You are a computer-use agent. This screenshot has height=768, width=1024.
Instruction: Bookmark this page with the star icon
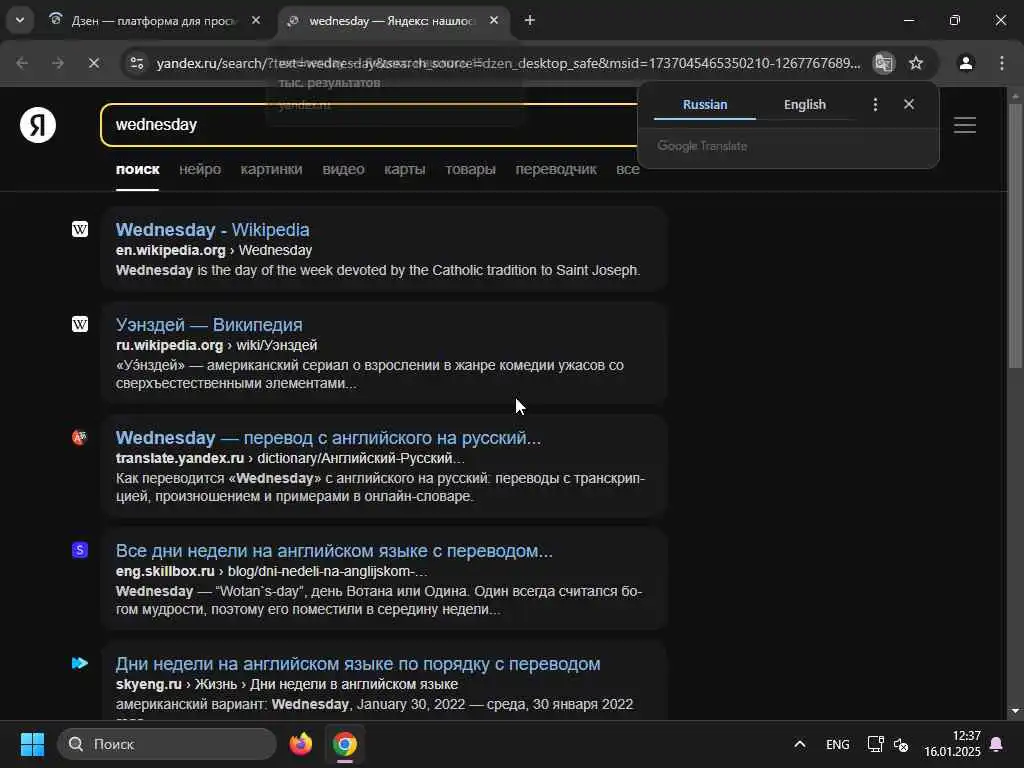click(916, 63)
